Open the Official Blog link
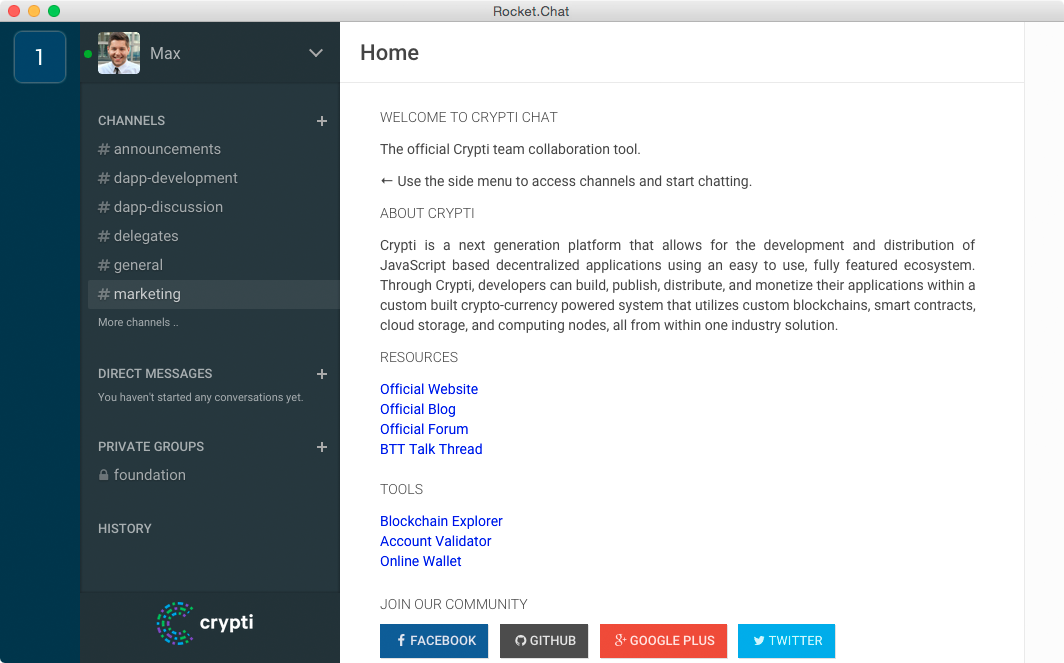The height and width of the screenshot is (663, 1064). click(x=417, y=409)
